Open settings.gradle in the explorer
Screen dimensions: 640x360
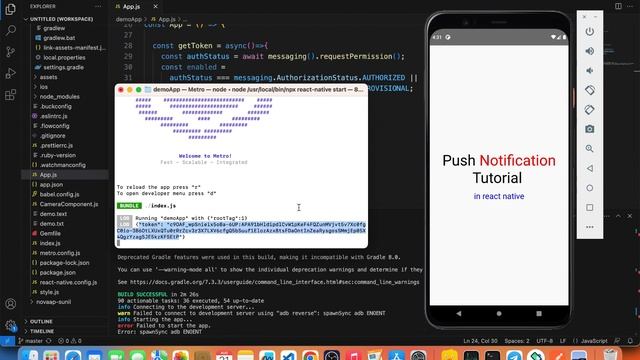(63, 67)
